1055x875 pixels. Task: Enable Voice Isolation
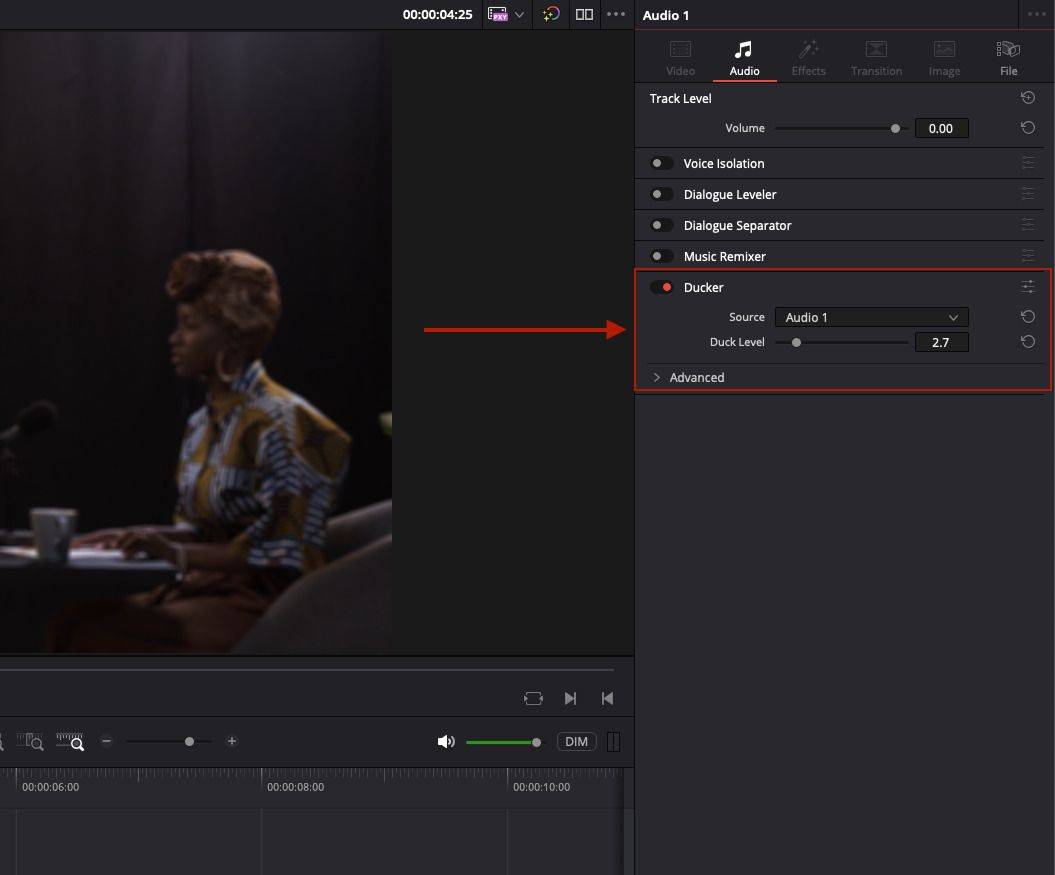tap(660, 163)
